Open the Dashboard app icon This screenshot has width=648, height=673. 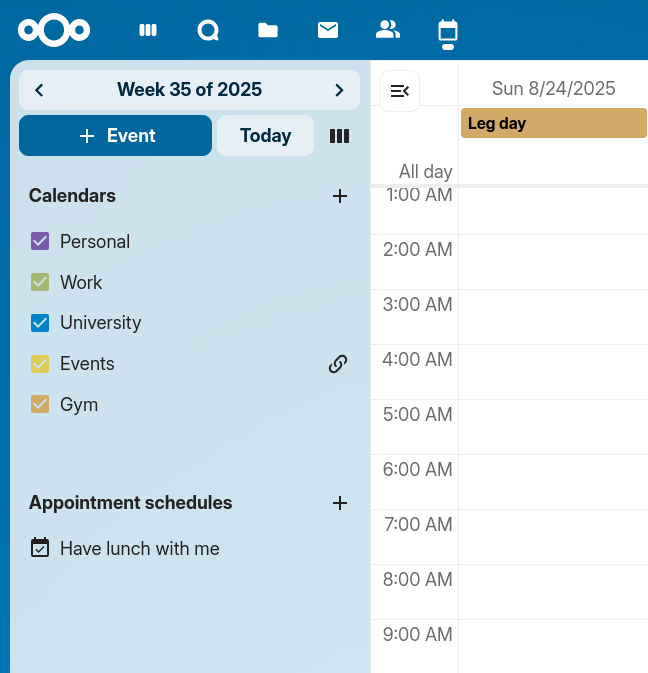[x=148, y=30]
